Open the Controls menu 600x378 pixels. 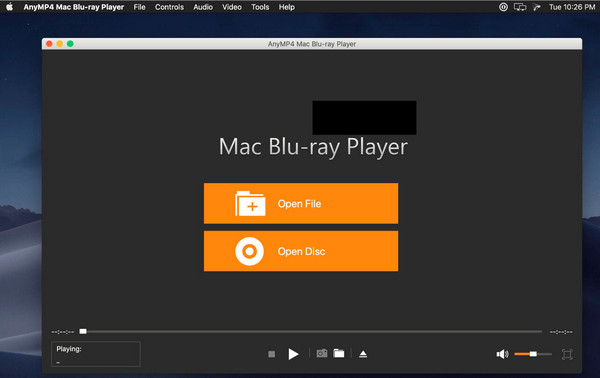coord(169,7)
